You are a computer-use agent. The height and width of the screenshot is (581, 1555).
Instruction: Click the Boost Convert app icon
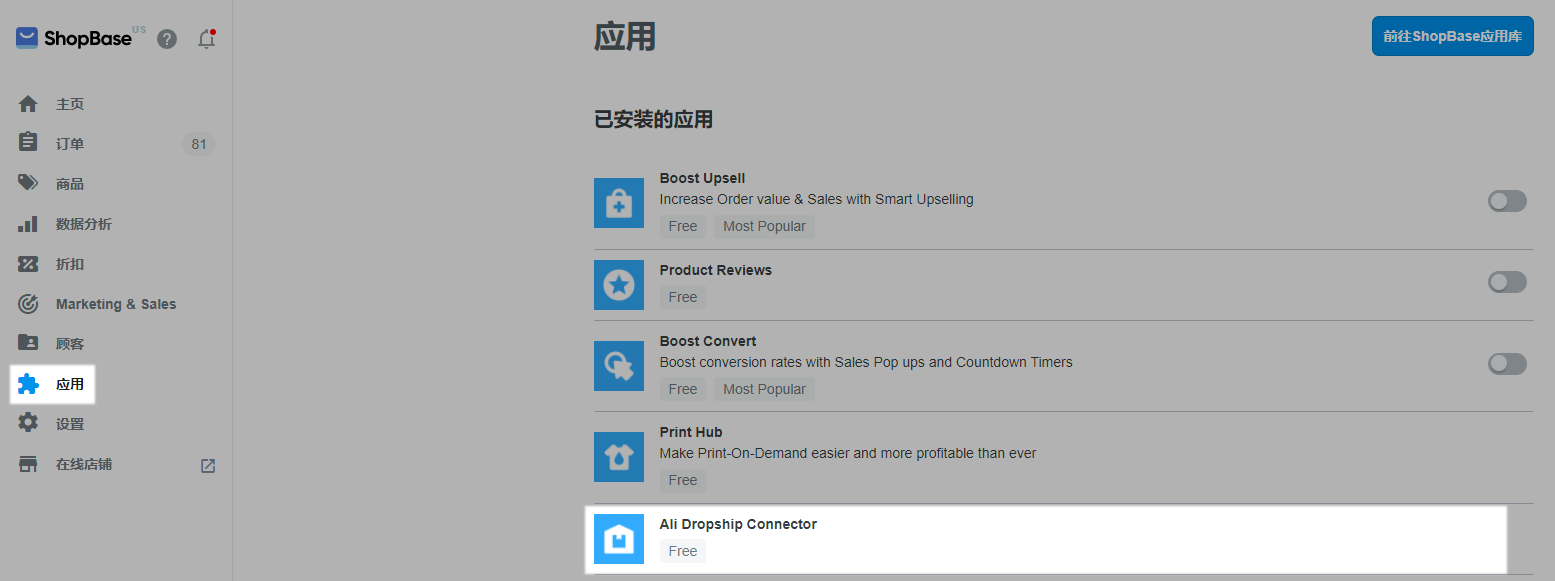pos(619,366)
